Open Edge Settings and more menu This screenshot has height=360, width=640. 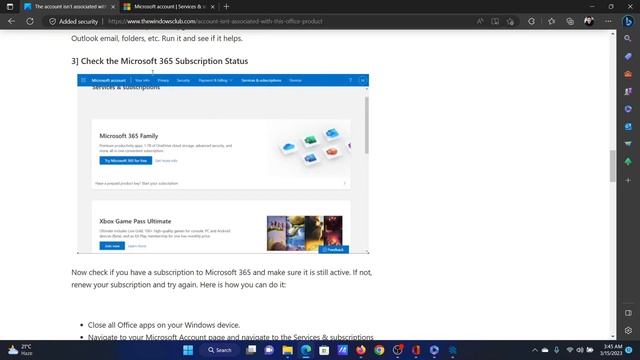tap(608, 21)
